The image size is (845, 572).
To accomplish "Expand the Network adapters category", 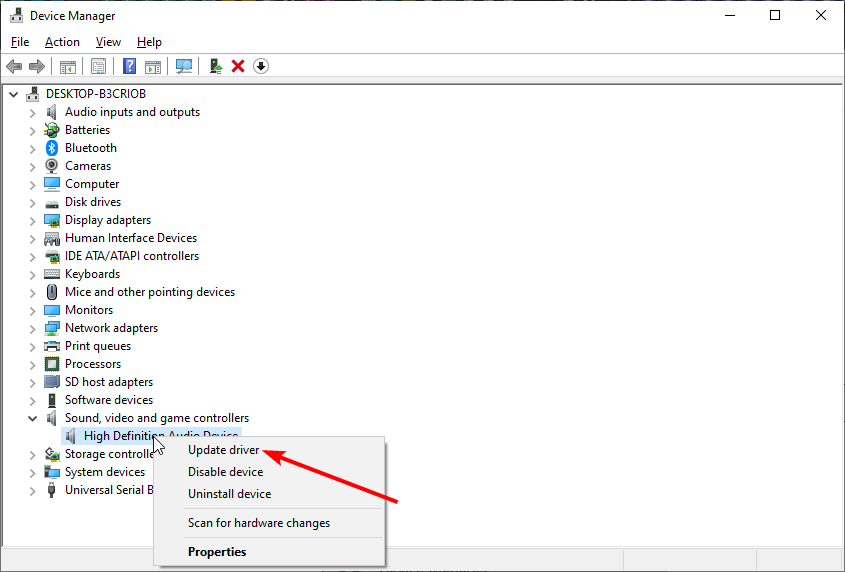I will point(32,328).
